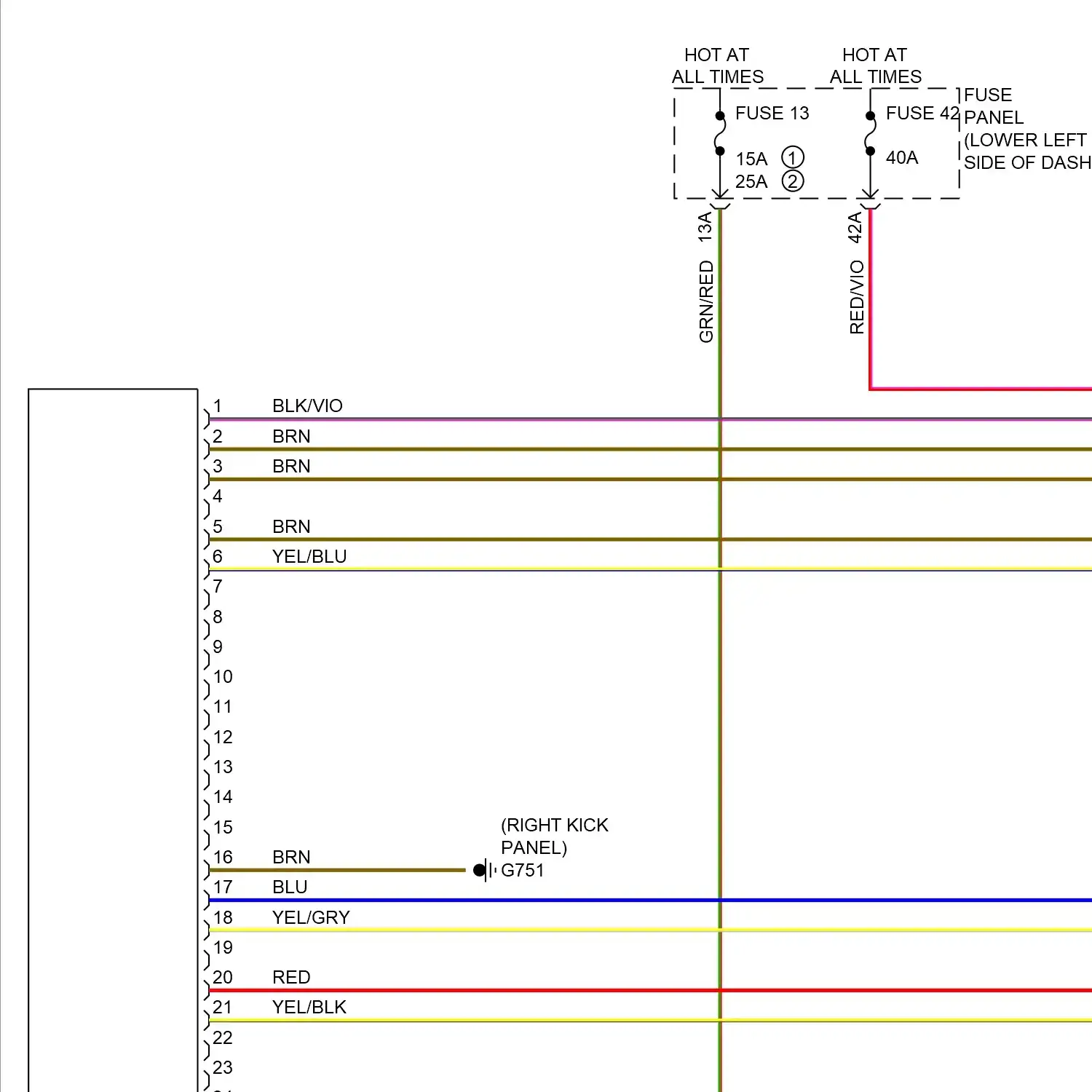Click pin number 22
This screenshot has width=1092, height=1092.
[x=223, y=1037]
